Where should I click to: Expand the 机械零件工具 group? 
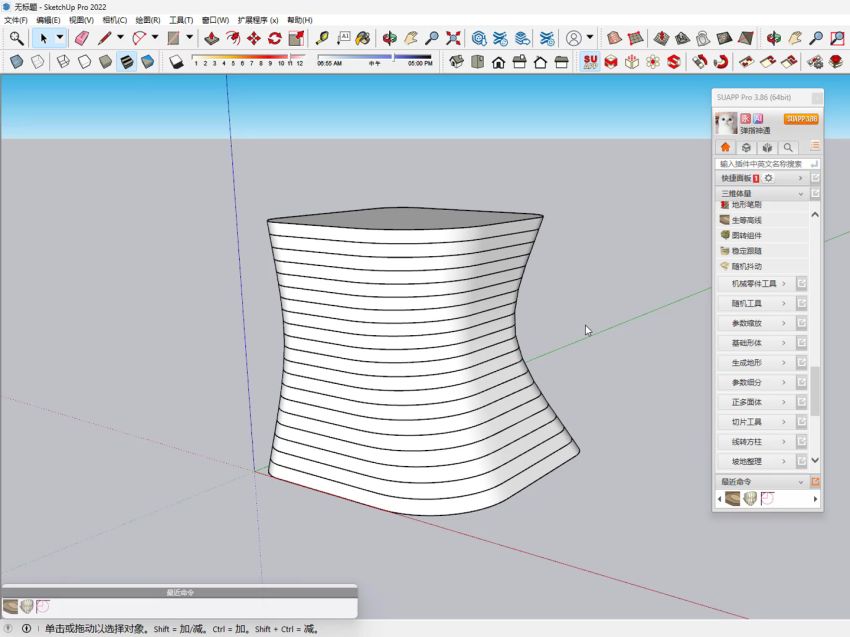758,284
